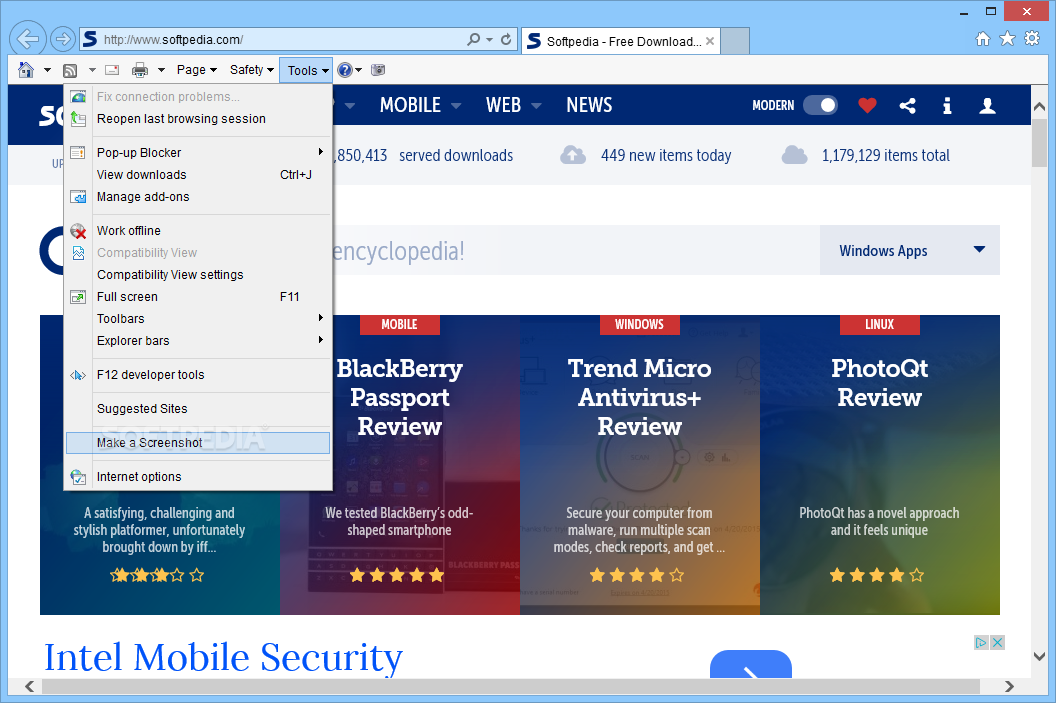Image resolution: width=1056 pixels, height=703 pixels.
Task: Open the Toolbars submenu
Action: [198, 319]
